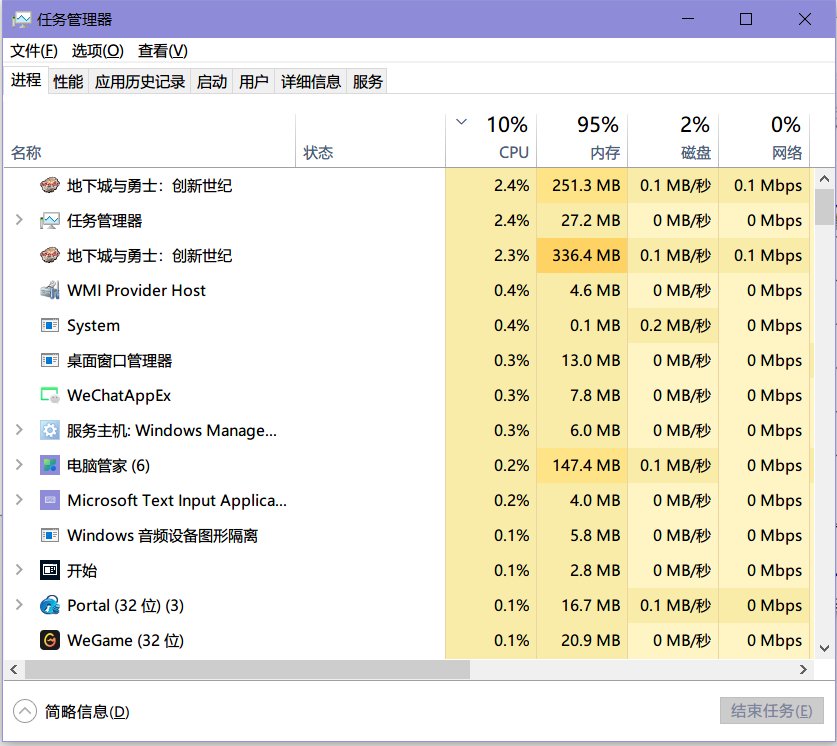
Task: Sort by the 内存 95% column header
Action: [x=582, y=140]
